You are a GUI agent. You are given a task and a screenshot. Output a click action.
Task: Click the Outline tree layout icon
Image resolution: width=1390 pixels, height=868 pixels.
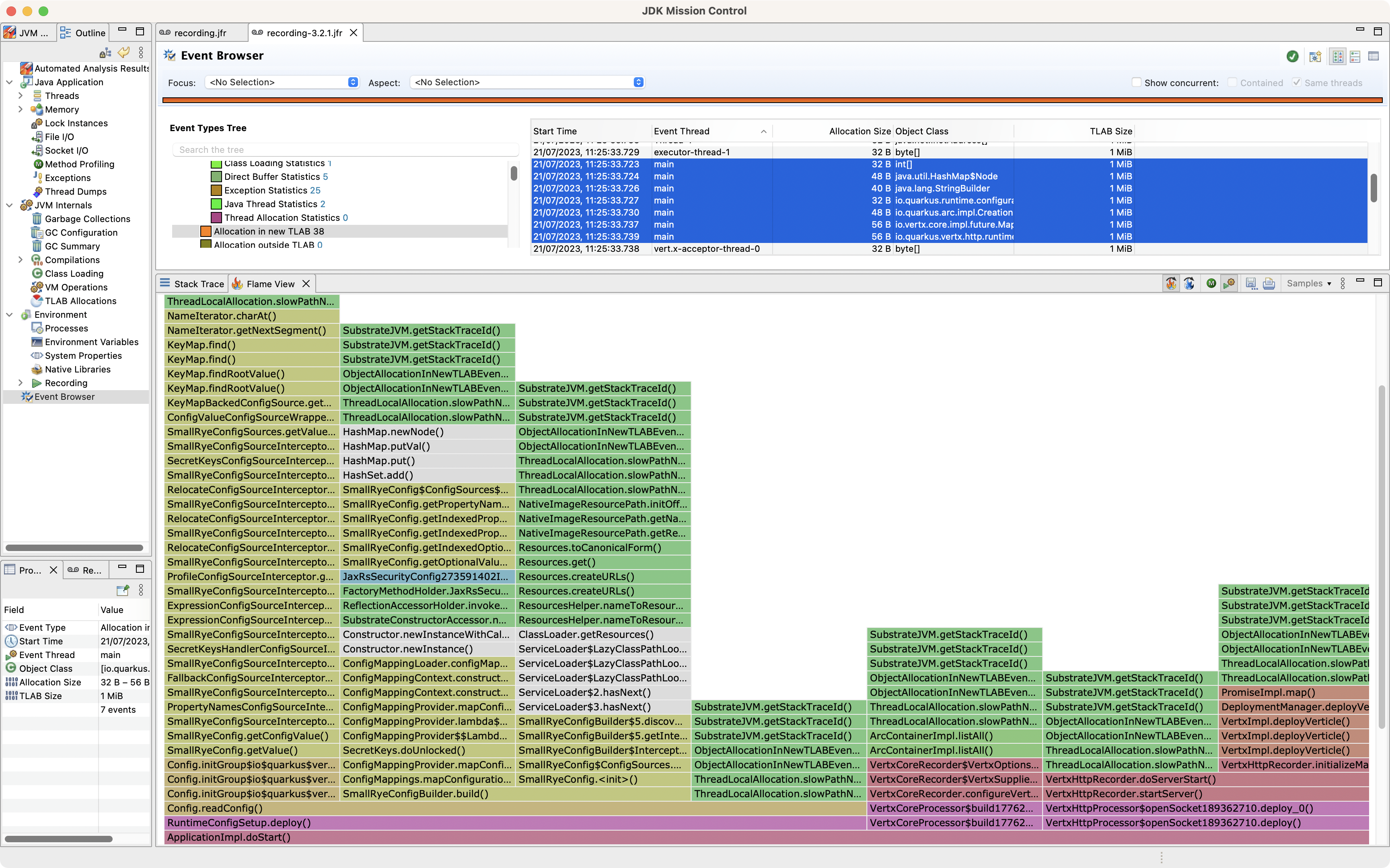point(105,53)
